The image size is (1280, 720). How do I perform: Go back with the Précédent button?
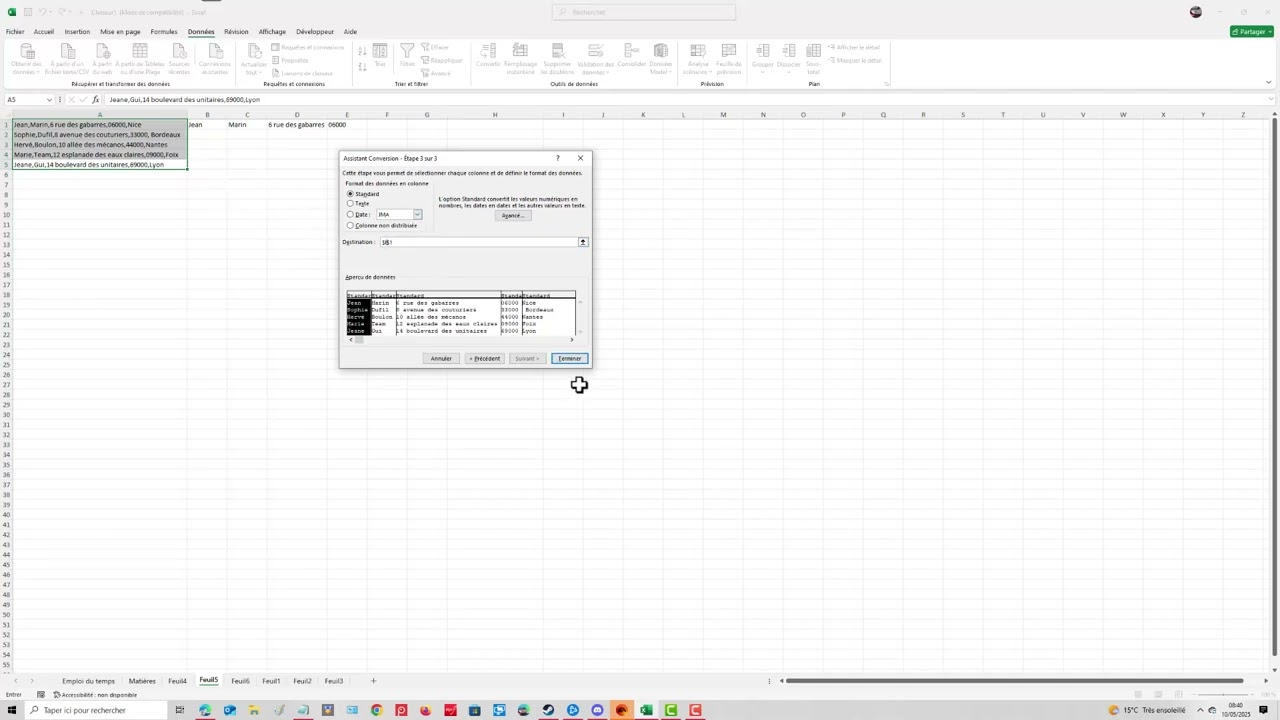tap(485, 358)
